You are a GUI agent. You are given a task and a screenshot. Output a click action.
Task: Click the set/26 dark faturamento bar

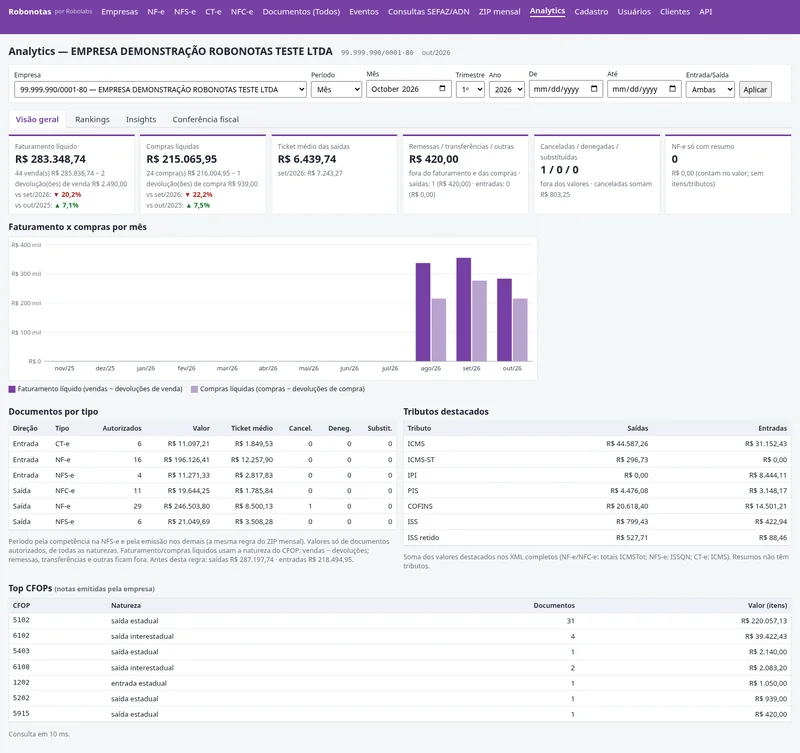click(464, 310)
